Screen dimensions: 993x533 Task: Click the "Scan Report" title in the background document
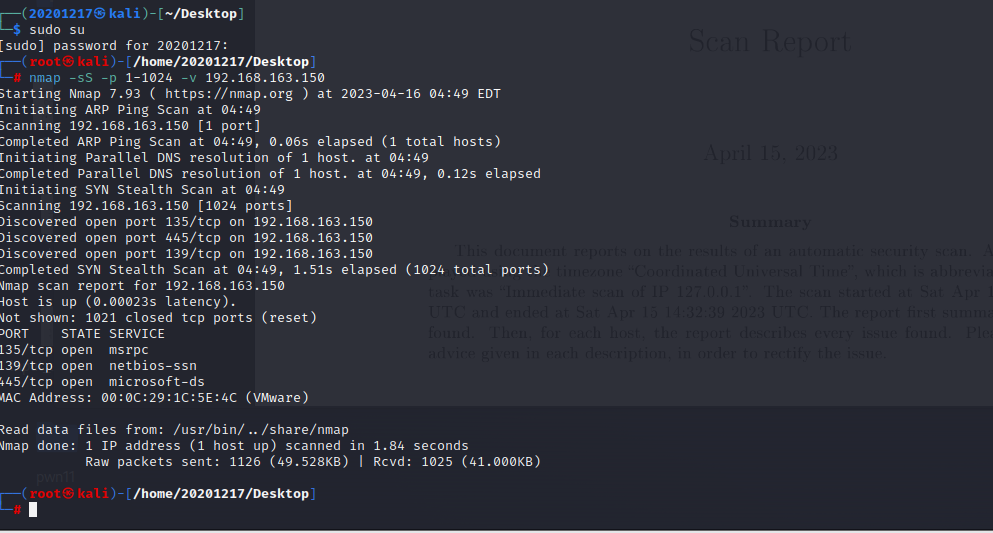pos(768,42)
